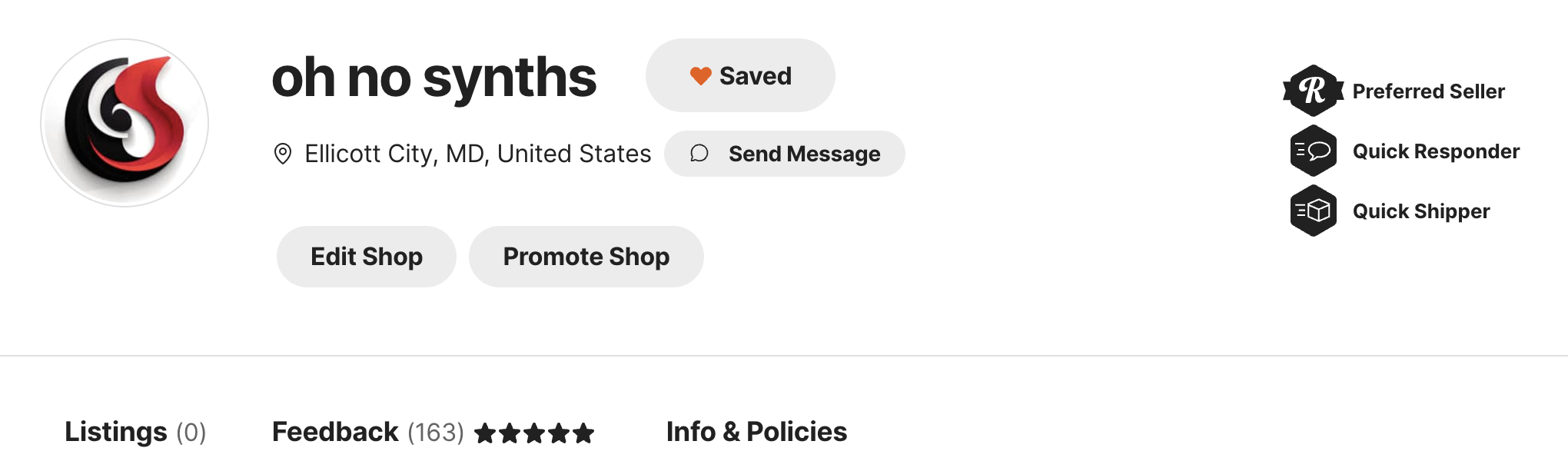Click the oh no synths shop name
1568x461 pixels.
pos(434,78)
